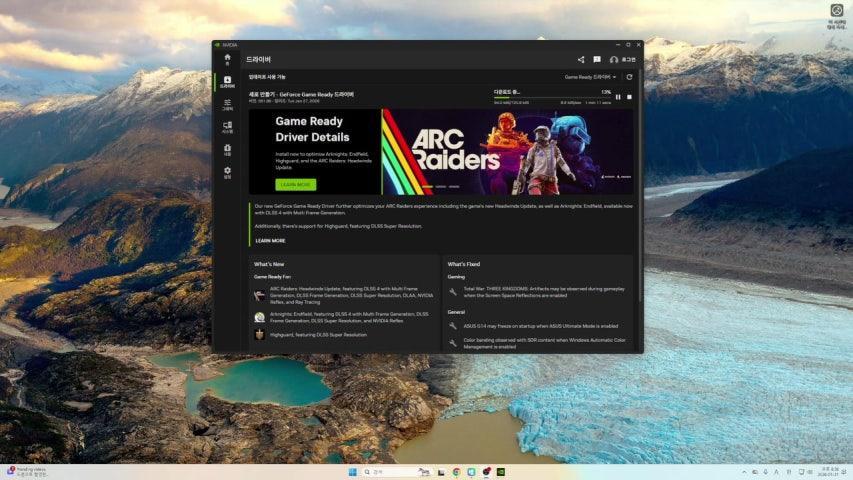
Task: Open Chrome from the taskbar
Action: point(456,472)
